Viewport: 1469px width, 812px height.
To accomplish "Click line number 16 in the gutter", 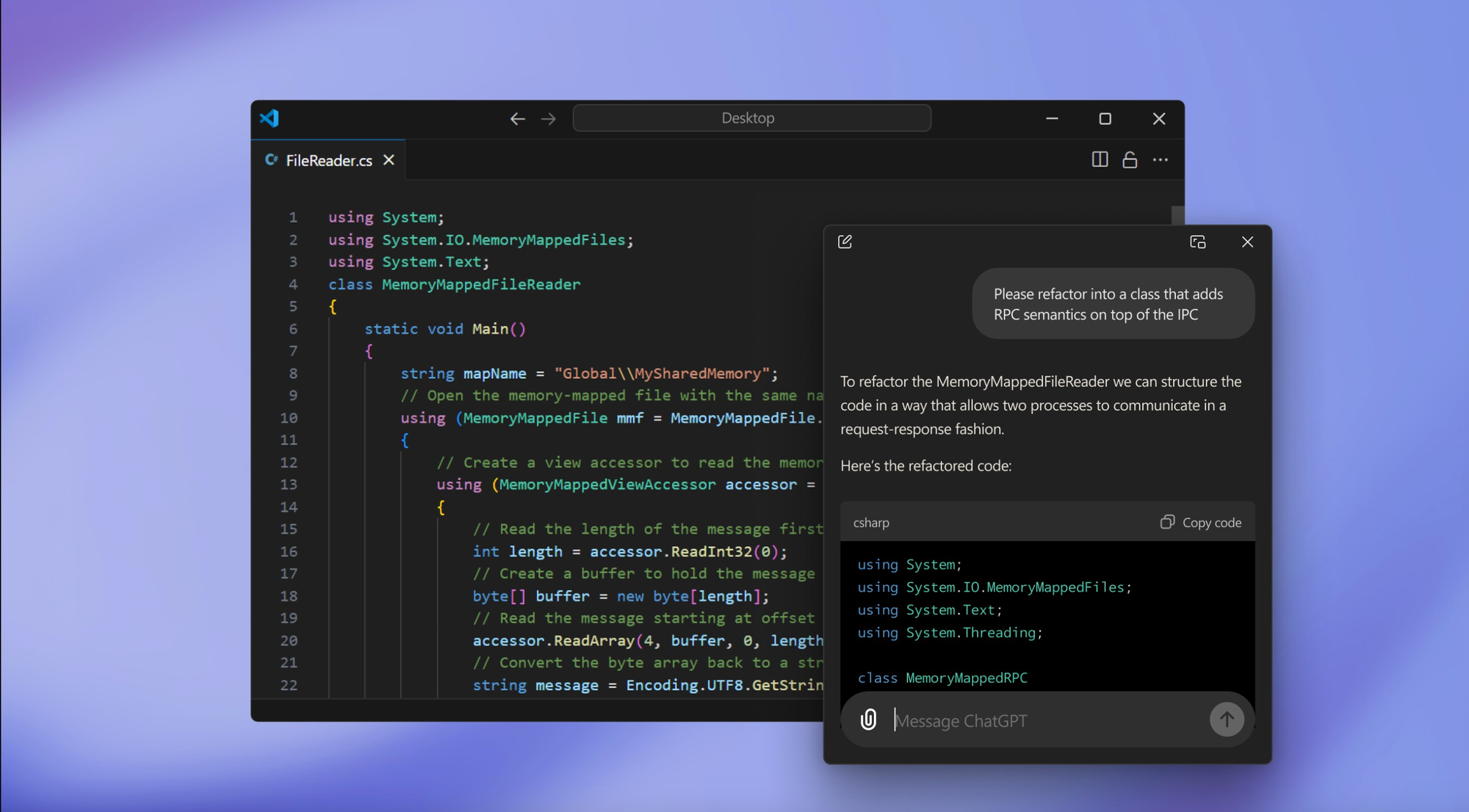I will coord(289,551).
